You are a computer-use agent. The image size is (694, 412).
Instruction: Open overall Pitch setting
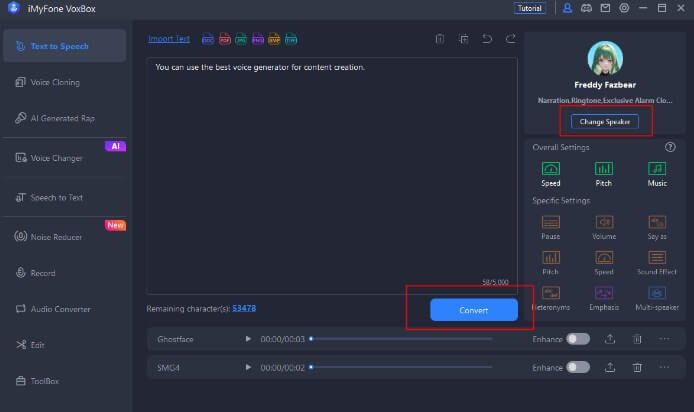(x=604, y=174)
